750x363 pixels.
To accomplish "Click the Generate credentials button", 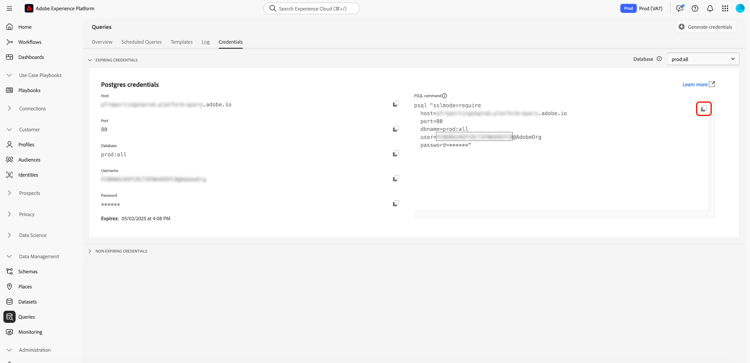I will 706,27.
